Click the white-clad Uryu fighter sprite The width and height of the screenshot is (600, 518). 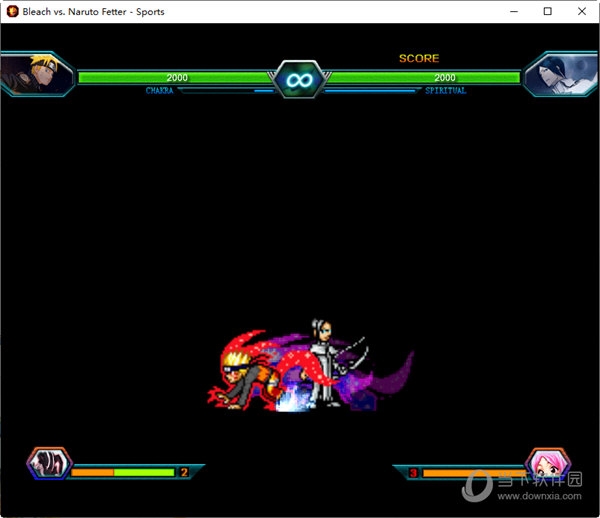(327, 363)
